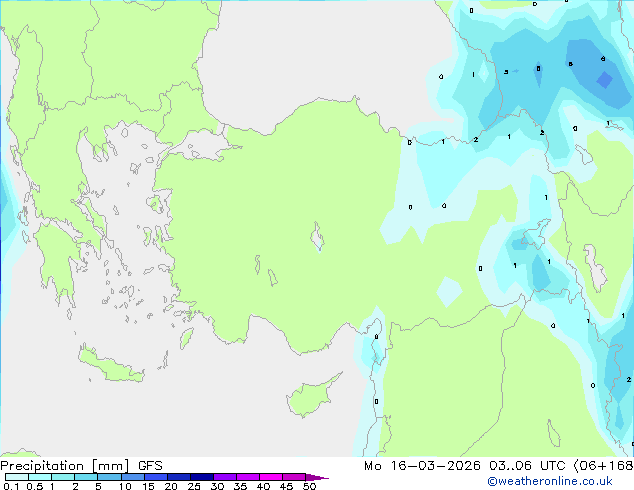Click the navy swatch between 25 and 30
Viewport: 634px width, 490px height.
tap(201, 477)
